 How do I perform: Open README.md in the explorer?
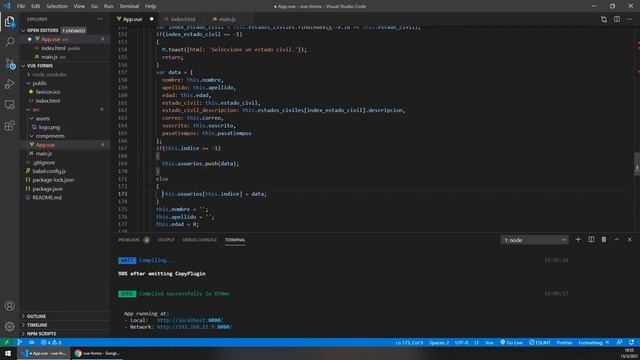47,197
